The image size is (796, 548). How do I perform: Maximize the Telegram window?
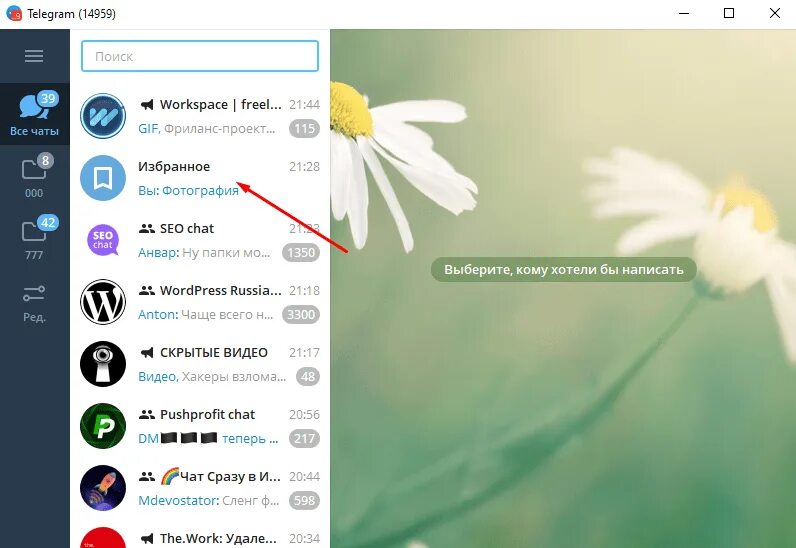[x=729, y=13]
